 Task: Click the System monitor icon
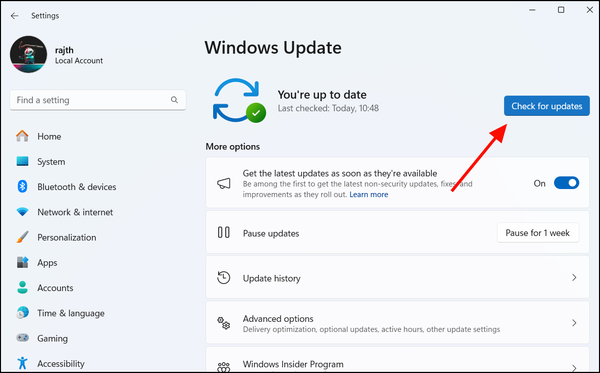pos(22,161)
